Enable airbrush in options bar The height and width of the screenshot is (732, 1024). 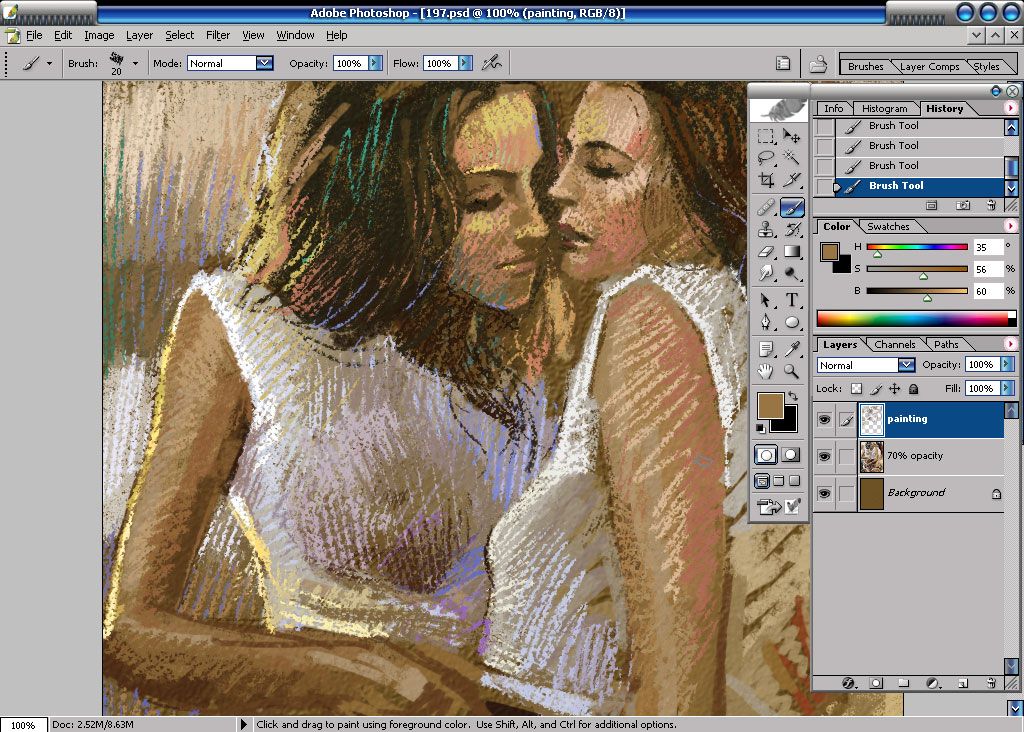tap(492, 63)
